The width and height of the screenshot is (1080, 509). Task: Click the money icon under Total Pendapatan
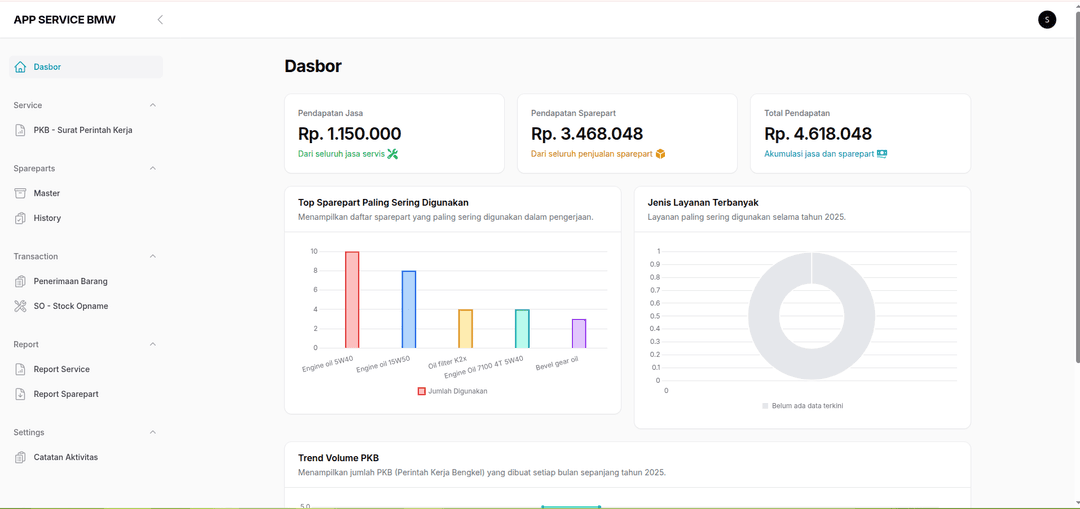(882, 154)
